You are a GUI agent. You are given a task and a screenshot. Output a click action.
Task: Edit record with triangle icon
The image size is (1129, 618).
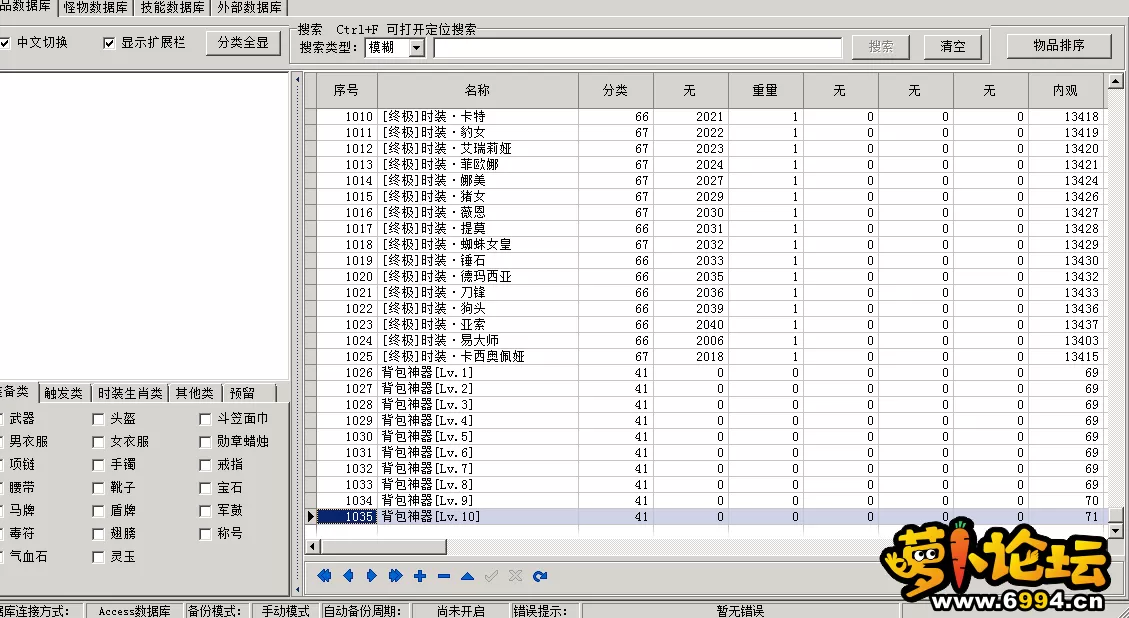pyautogui.click(x=467, y=576)
